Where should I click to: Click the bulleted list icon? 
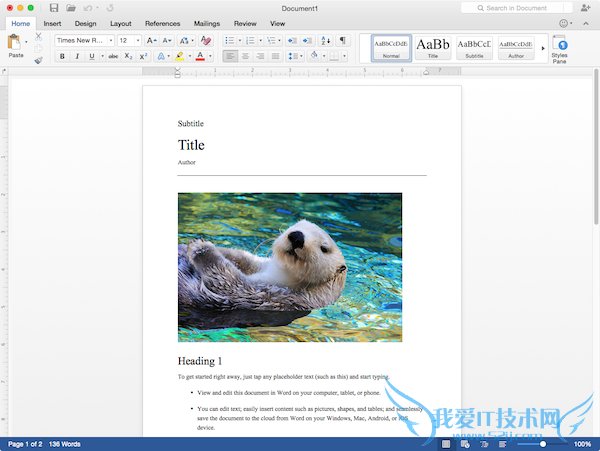(229, 40)
